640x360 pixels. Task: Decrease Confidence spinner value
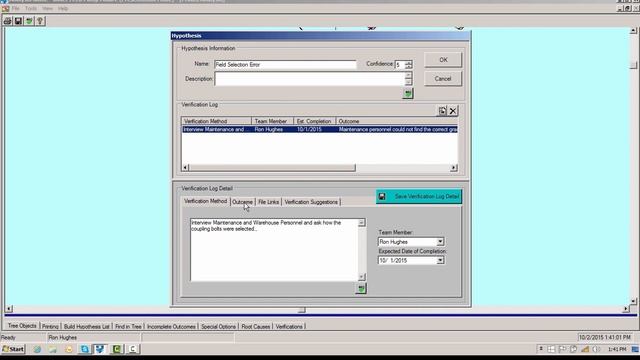coord(409,67)
